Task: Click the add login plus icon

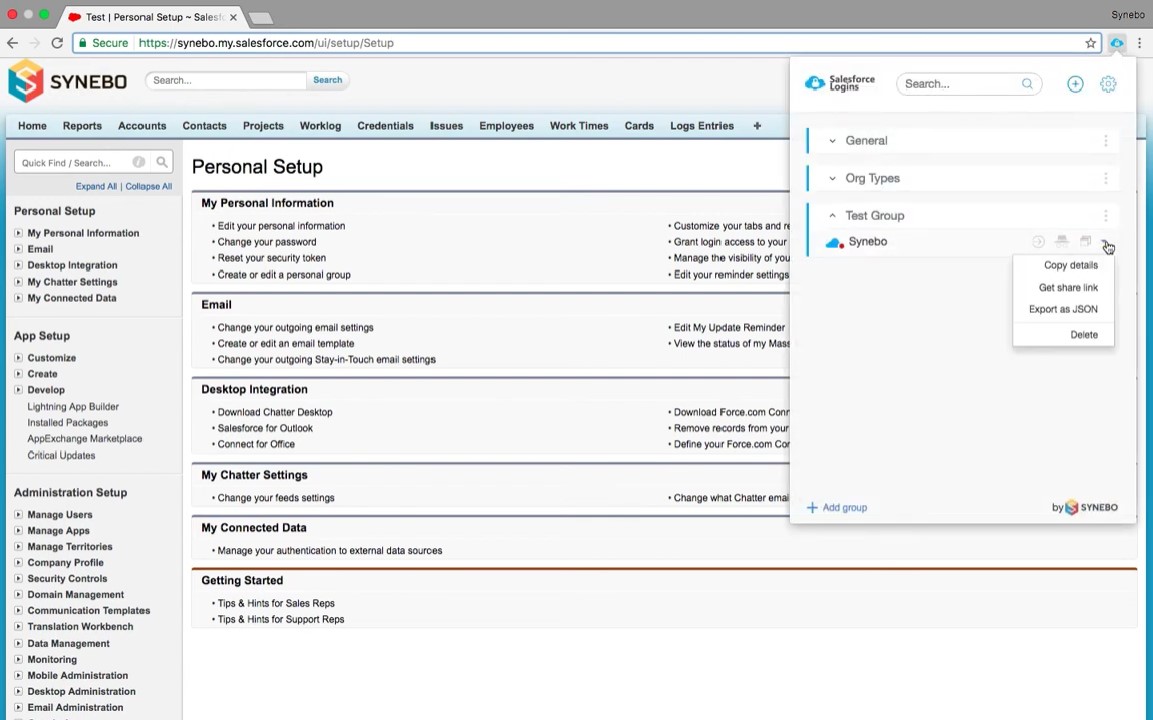Action: click(1075, 84)
